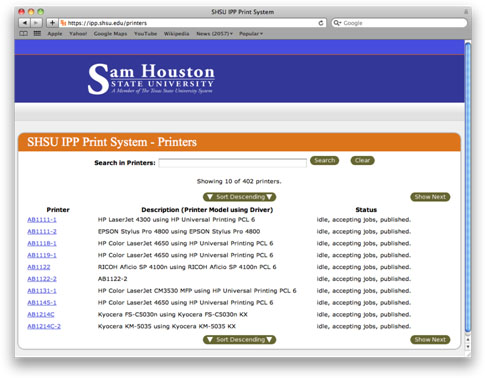Click the top Sort Descending button
Viewport: 485px width, 378px height.
(239, 197)
